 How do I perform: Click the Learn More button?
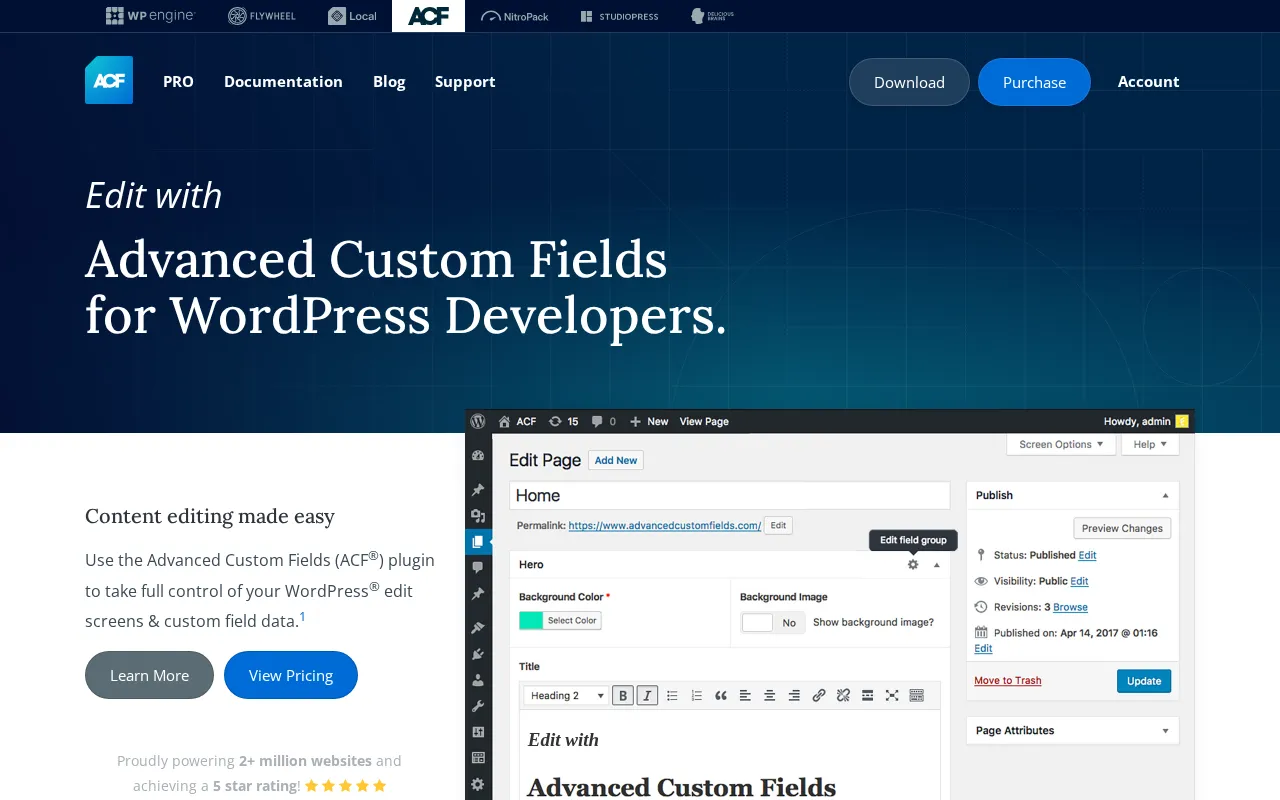(149, 675)
